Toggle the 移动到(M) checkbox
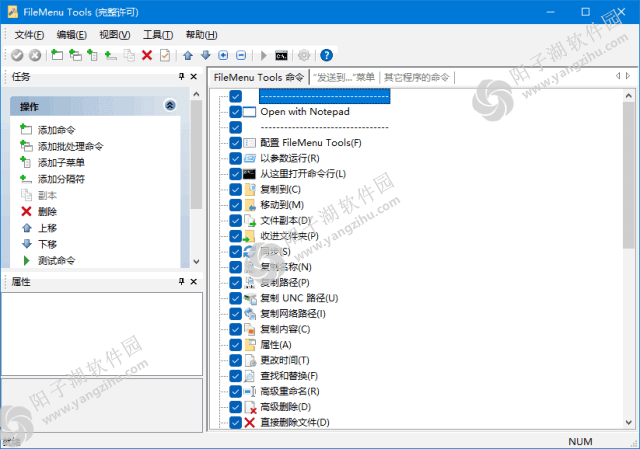This screenshot has height=449, width=640. click(236, 205)
